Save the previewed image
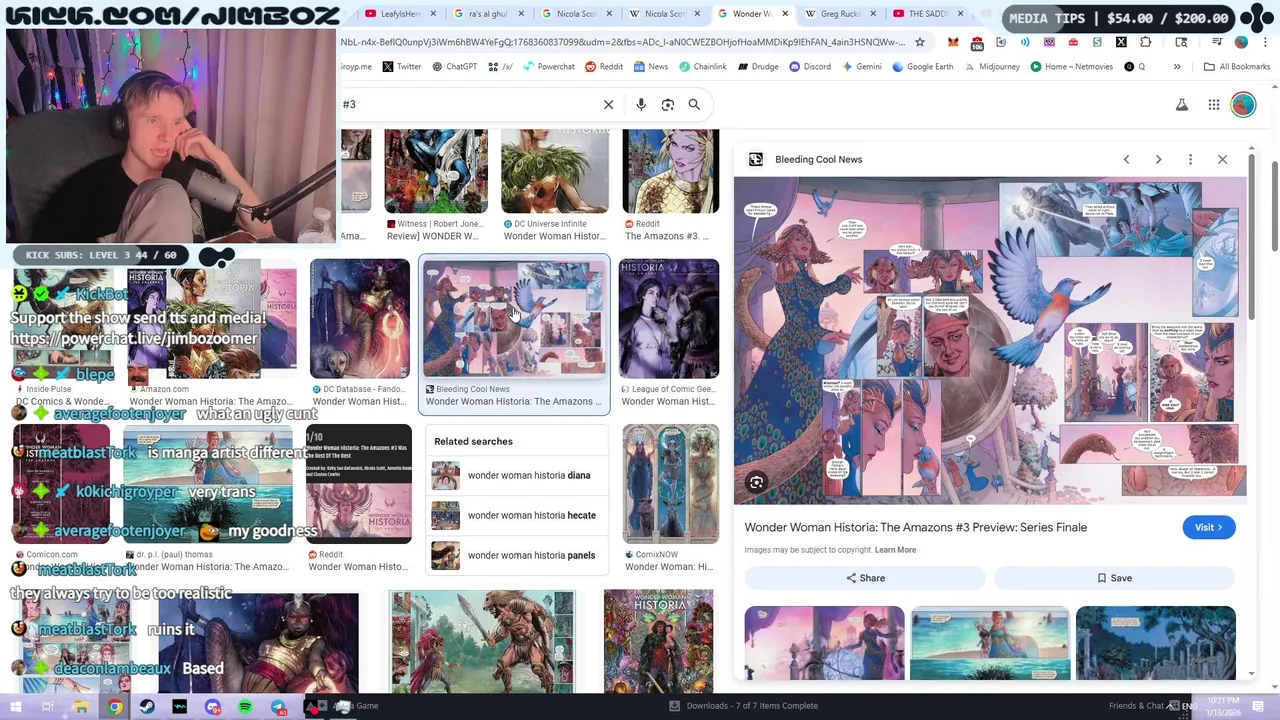Screen dimensions: 1280x720 [1114, 578]
